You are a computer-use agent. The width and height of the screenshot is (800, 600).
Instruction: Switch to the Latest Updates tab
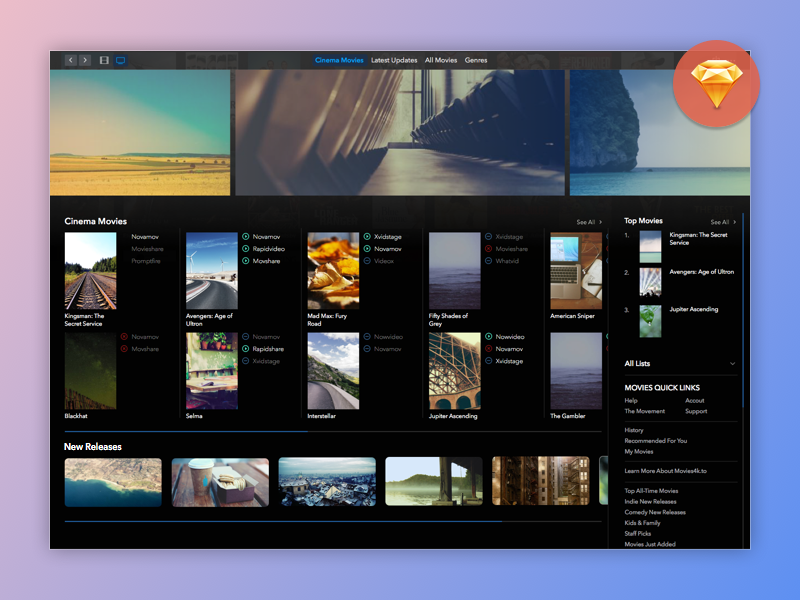click(394, 60)
